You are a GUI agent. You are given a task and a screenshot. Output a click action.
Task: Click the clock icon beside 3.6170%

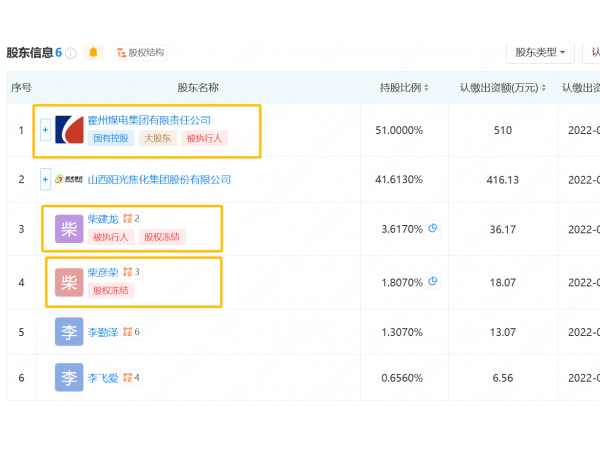coord(433,229)
